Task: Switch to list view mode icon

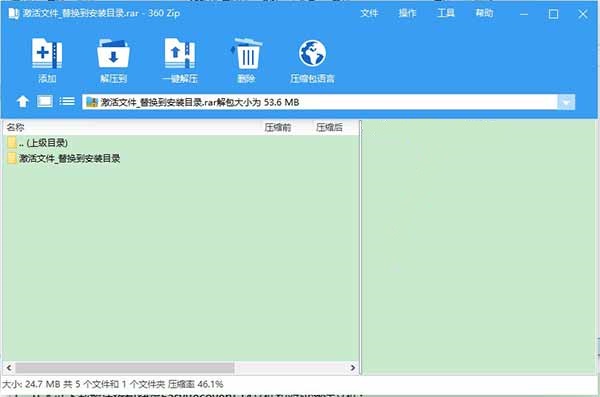Action: tap(67, 101)
